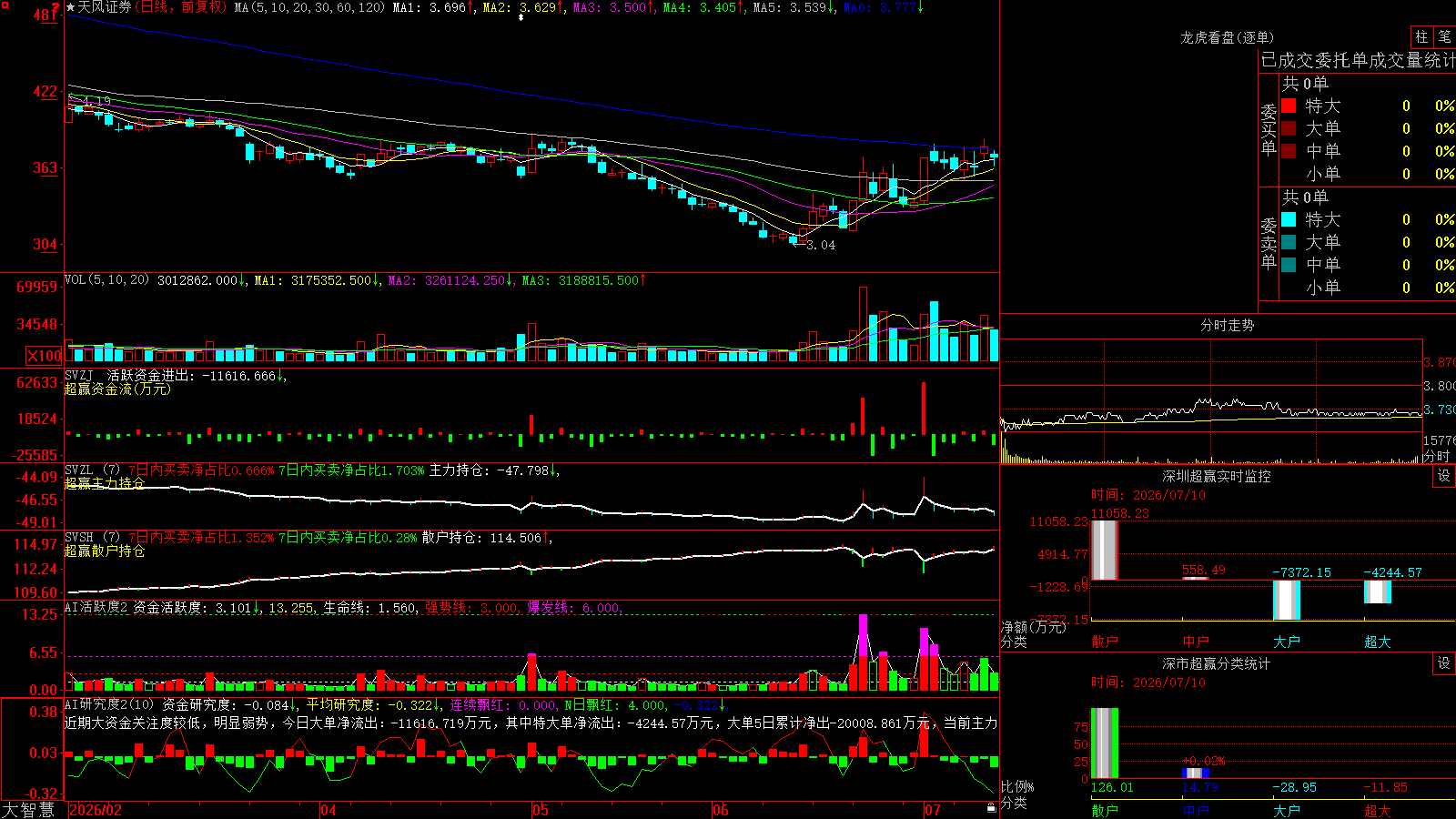1456x819 pixels.
Task: Click the 超赢散户持仓 label
Action: [x=105, y=551]
